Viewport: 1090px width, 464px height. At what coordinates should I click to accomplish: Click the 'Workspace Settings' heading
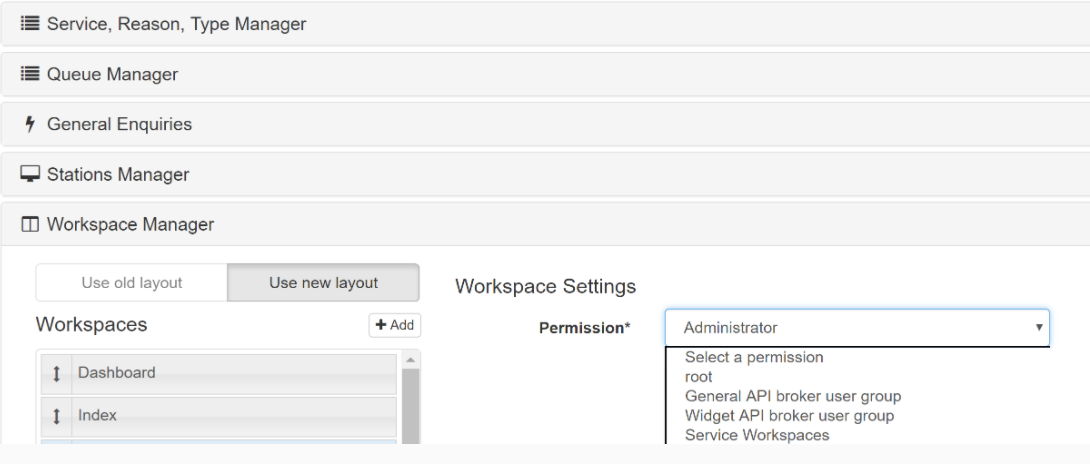pos(546,286)
